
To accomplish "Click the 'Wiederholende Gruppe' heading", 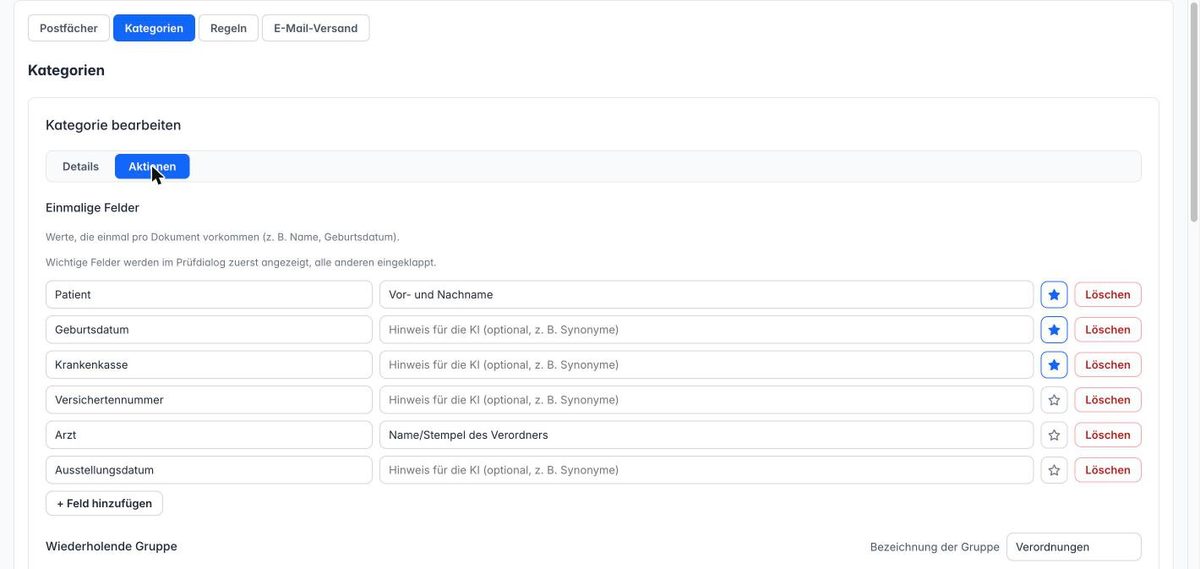I will point(111,547).
